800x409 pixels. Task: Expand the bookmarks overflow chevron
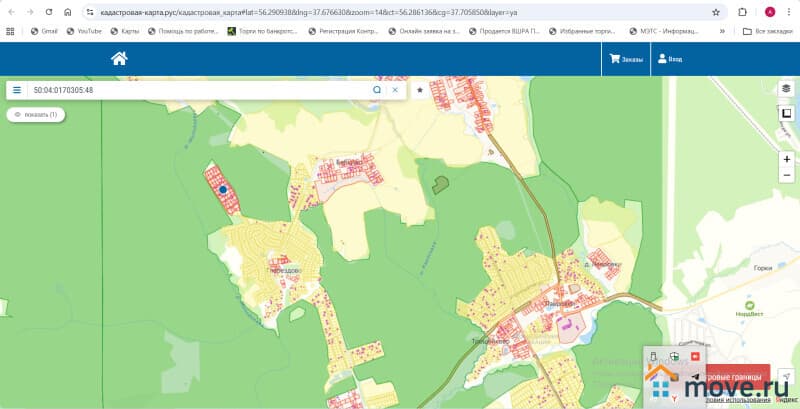(722, 31)
